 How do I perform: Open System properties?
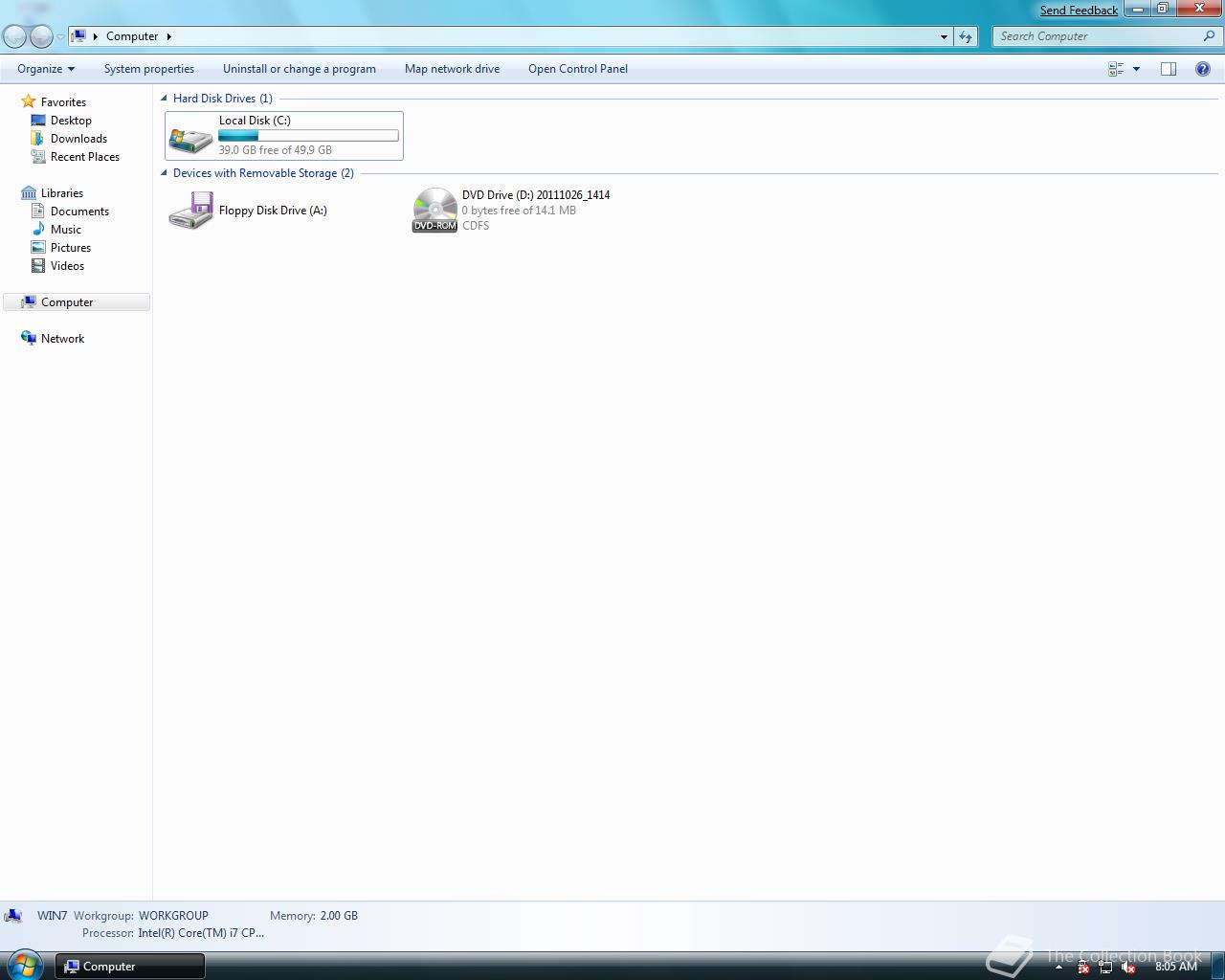pyautogui.click(x=149, y=69)
